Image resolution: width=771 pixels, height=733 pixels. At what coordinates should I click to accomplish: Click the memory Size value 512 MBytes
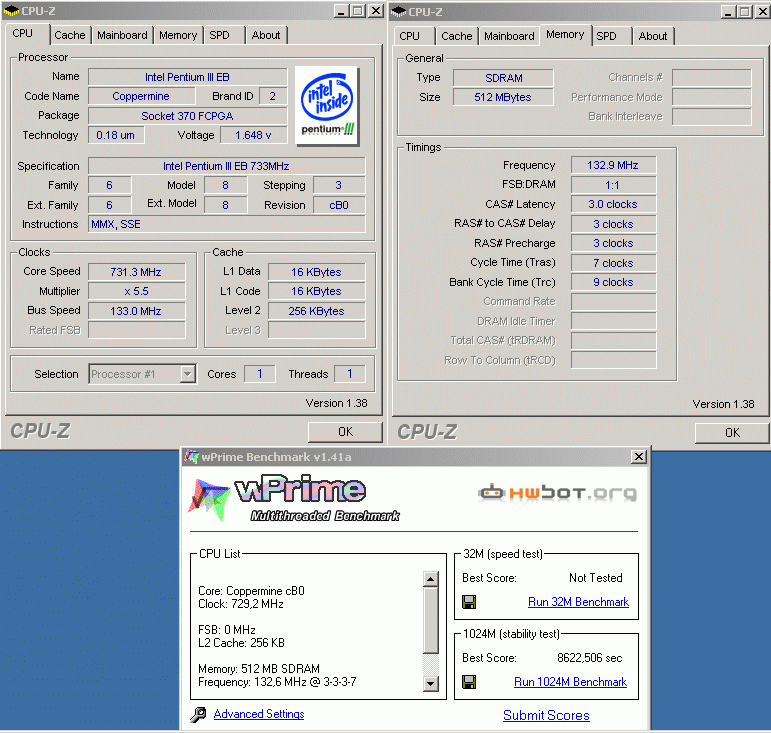click(x=504, y=97)
